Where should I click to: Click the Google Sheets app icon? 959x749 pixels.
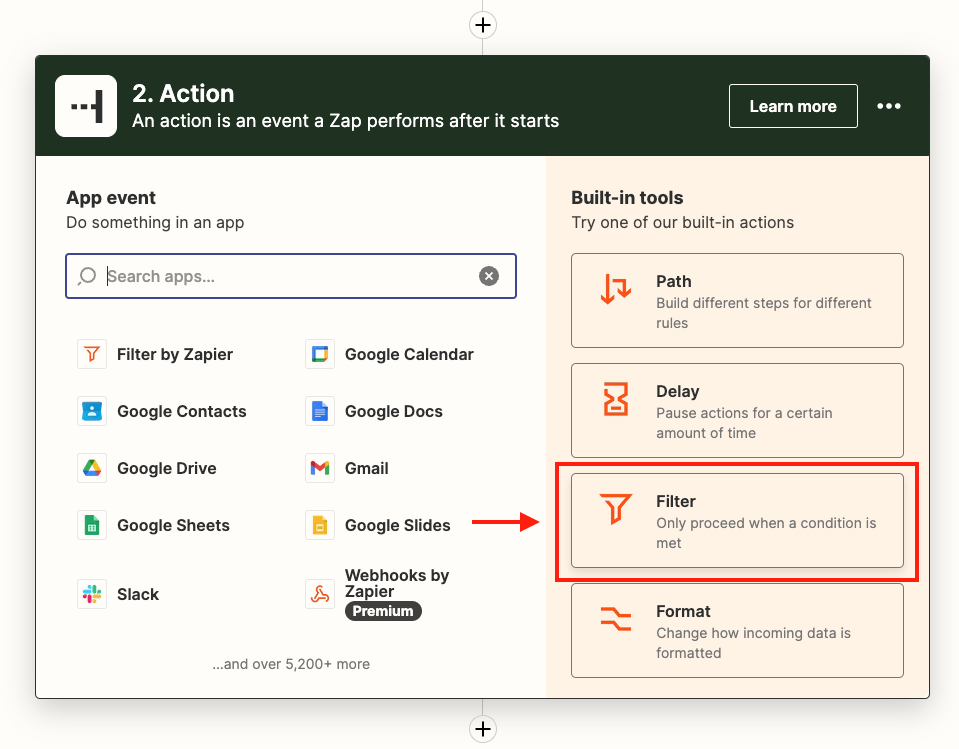click(92, 525)
